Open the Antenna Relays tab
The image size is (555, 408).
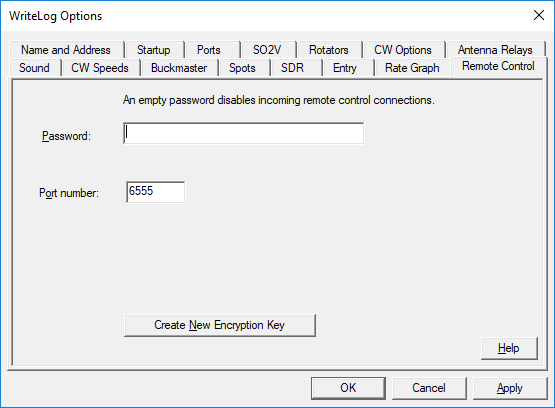point(495,50)
